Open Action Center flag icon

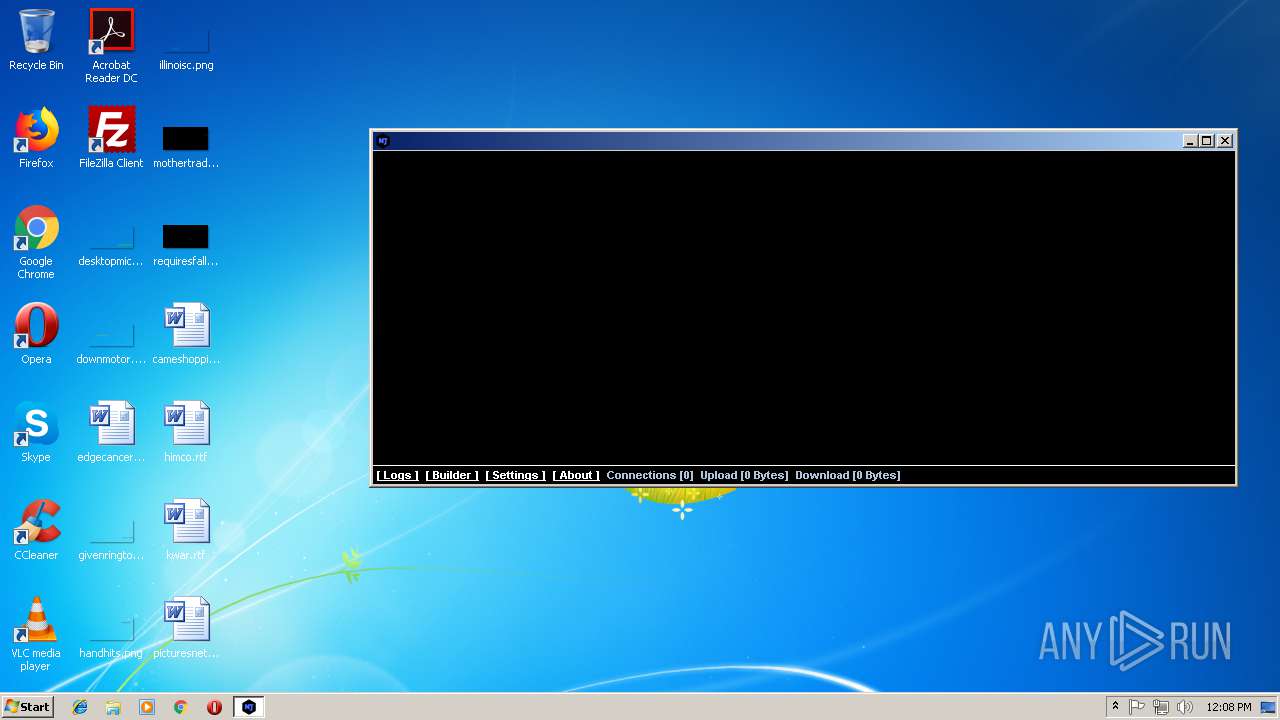click(1137, 707)
